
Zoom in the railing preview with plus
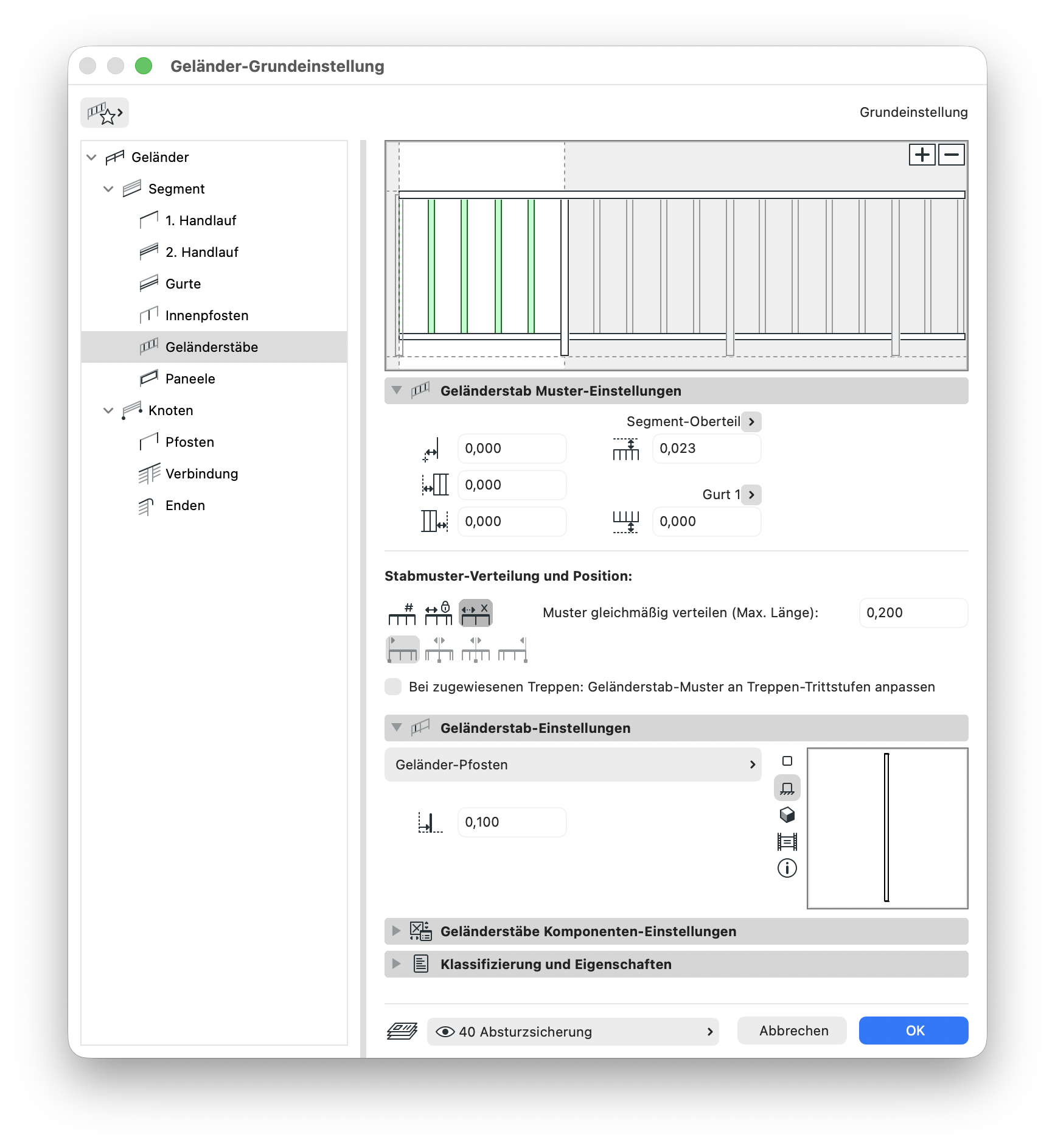(922, 155)
